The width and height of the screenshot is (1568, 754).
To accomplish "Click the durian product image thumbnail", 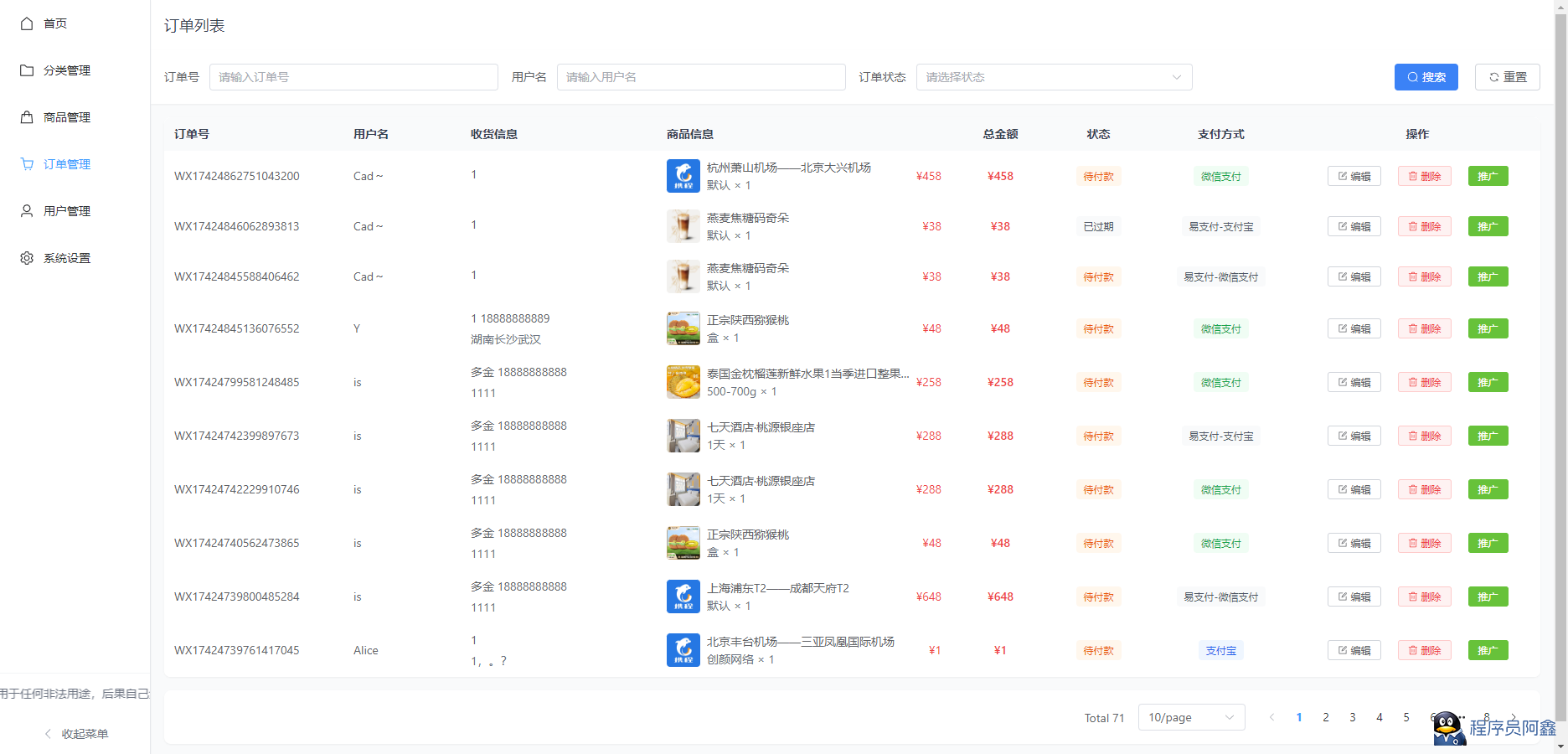I will coord(683,382).
